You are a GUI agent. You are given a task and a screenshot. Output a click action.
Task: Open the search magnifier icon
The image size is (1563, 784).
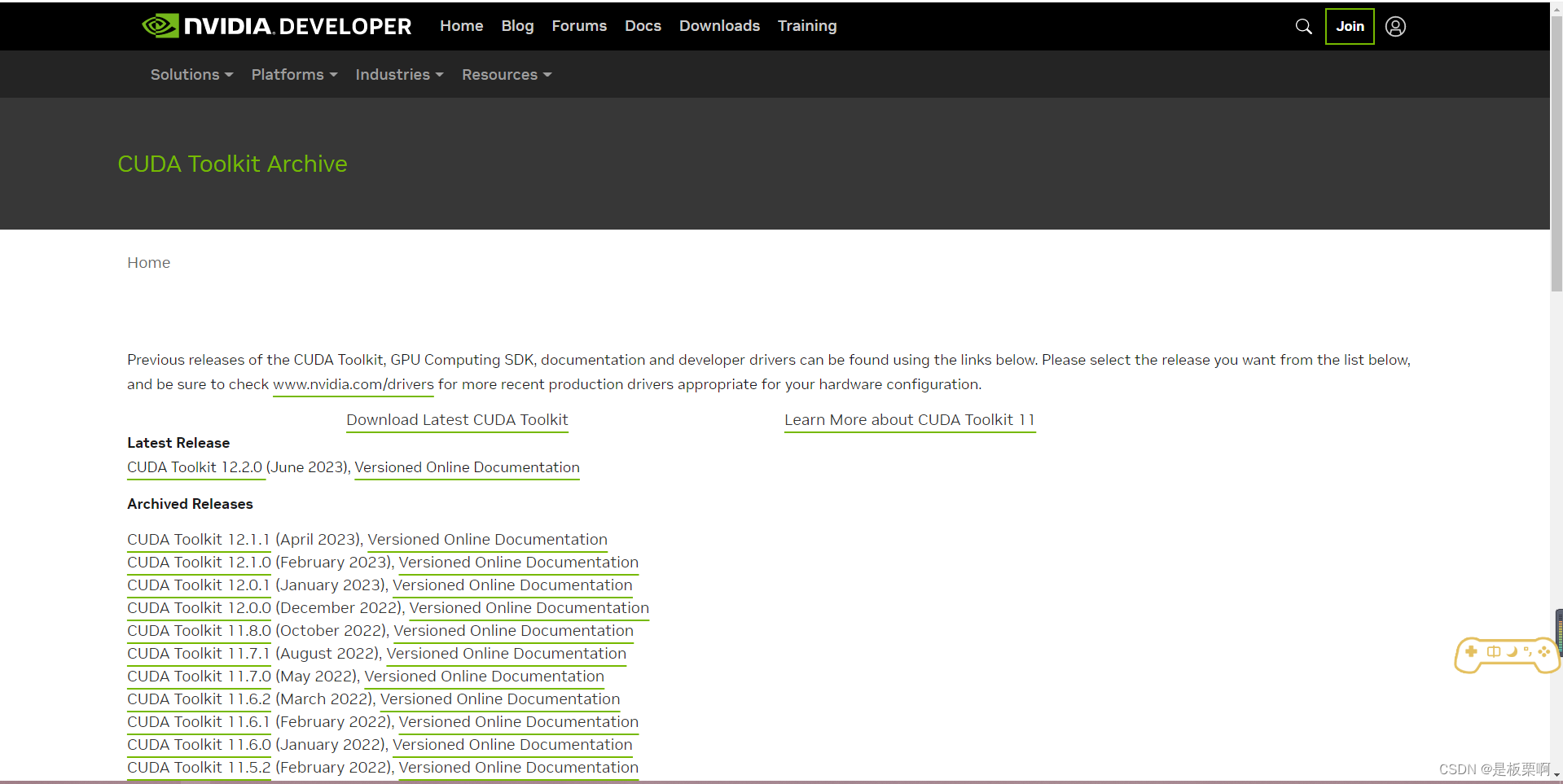pos(1303,26)
